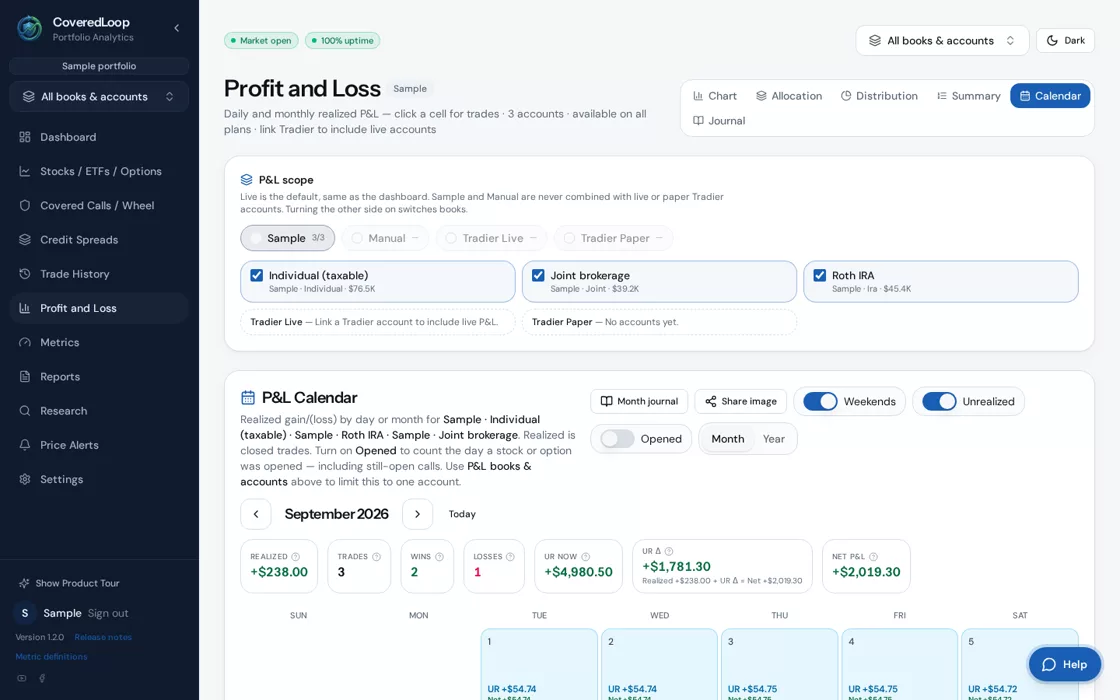This screenshot has height=700, width=1120.
Task: Select the Year view option
Action: [774, 439]
